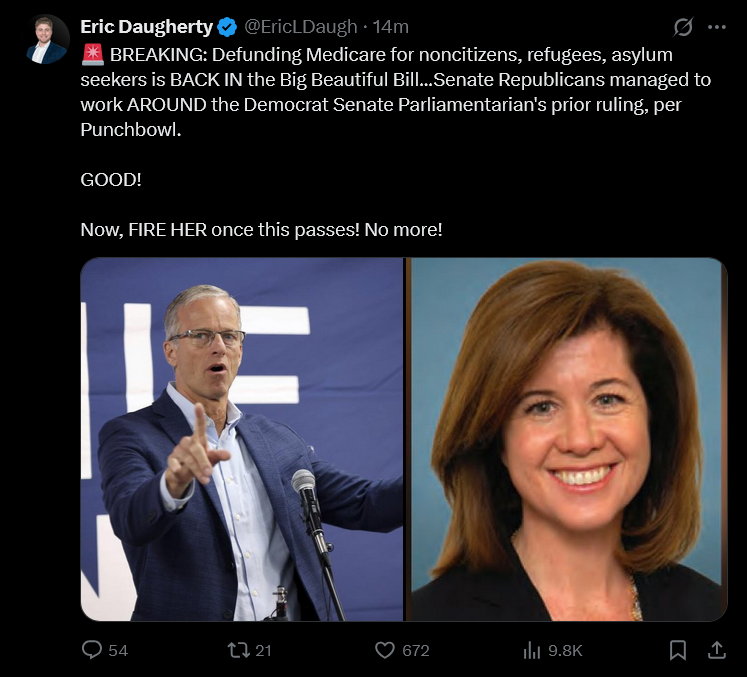Open Eric Daugherty's profile avatar
The image size is (747, 677).
click(x=47, y=39)
